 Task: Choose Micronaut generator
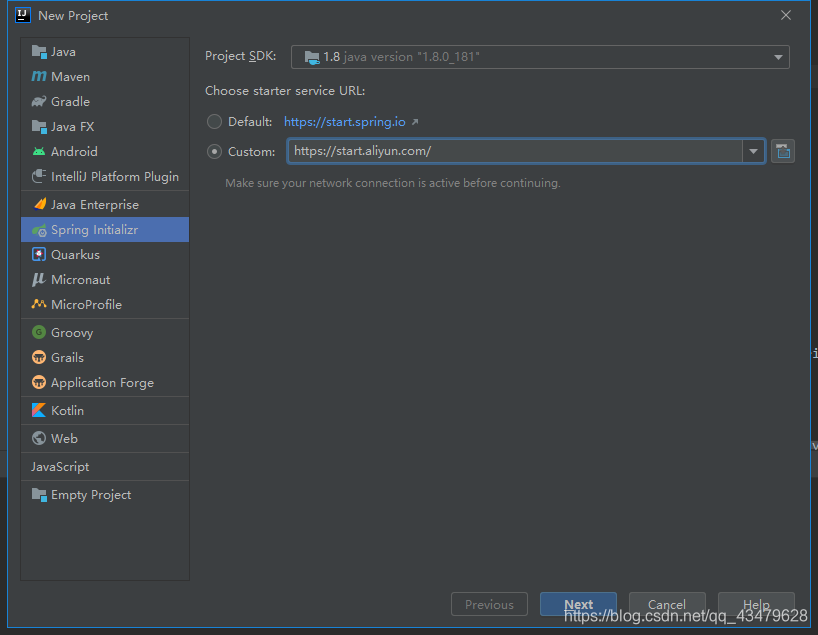click(x=105, y=280)
